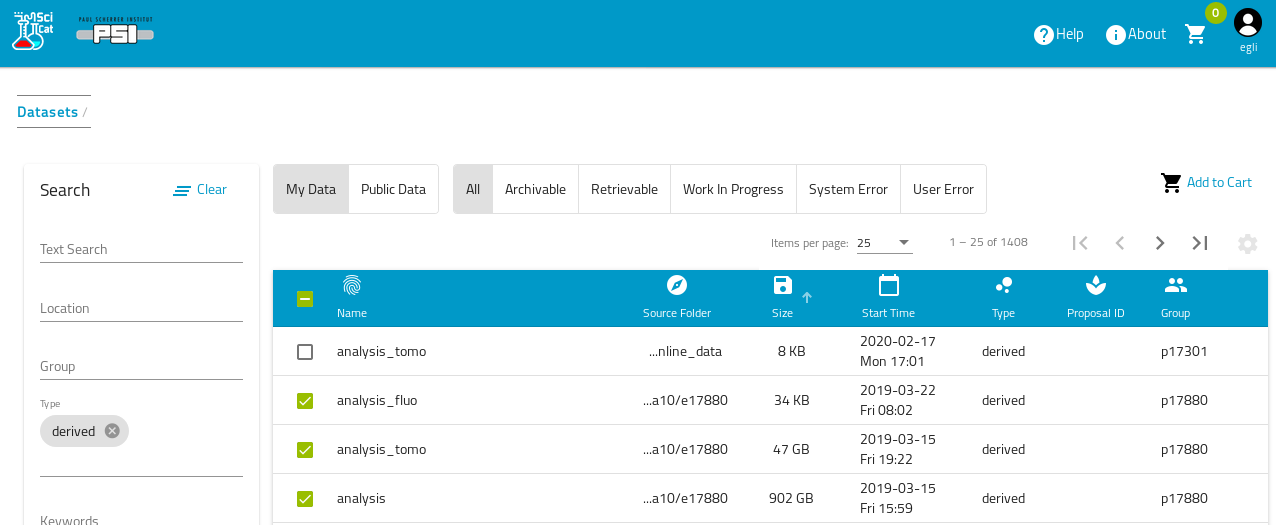Remove the derived type filter chip
The image size is (1276, 525).
(112, 431)
